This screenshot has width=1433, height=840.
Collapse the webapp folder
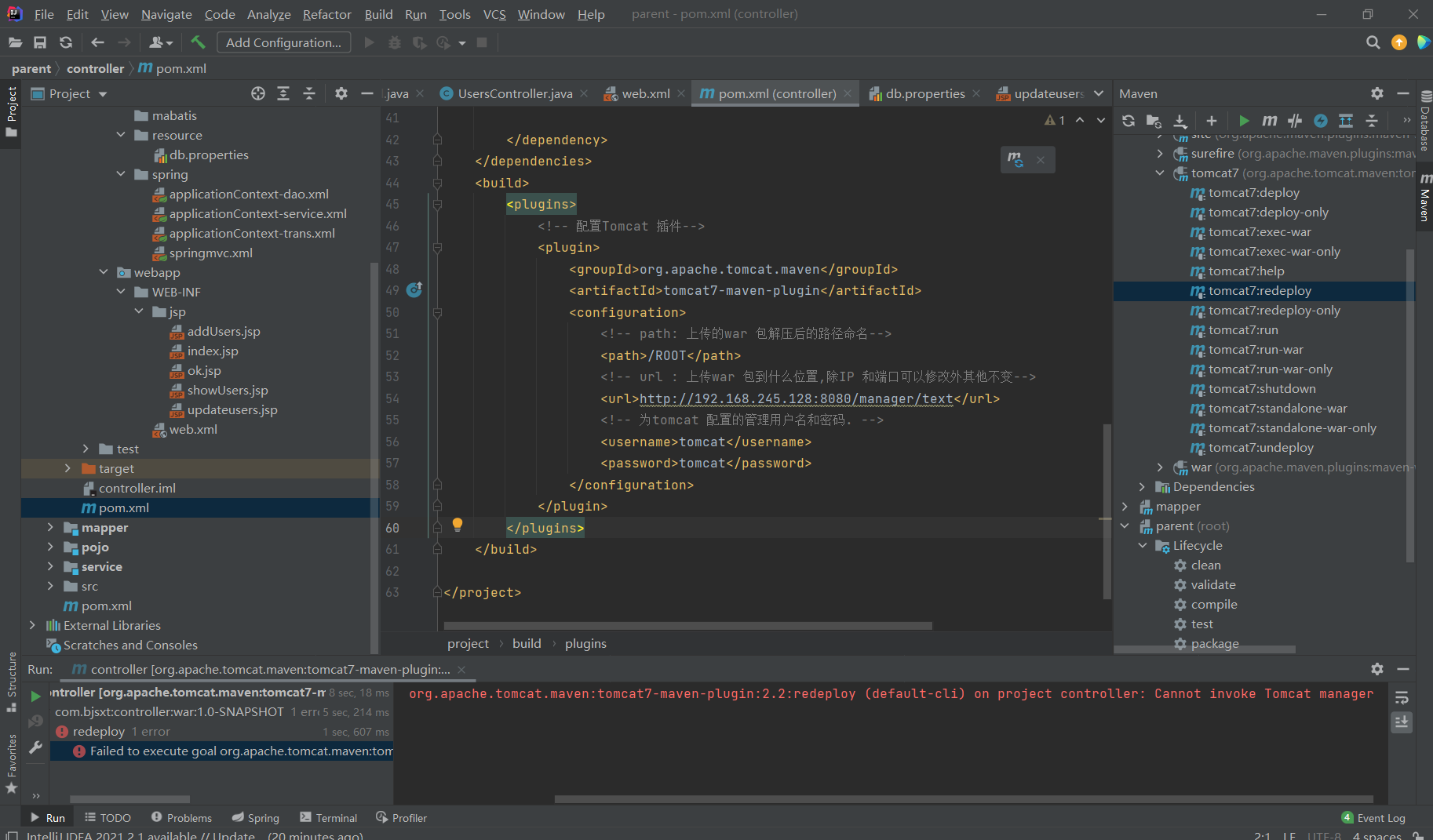click(104, 272)
